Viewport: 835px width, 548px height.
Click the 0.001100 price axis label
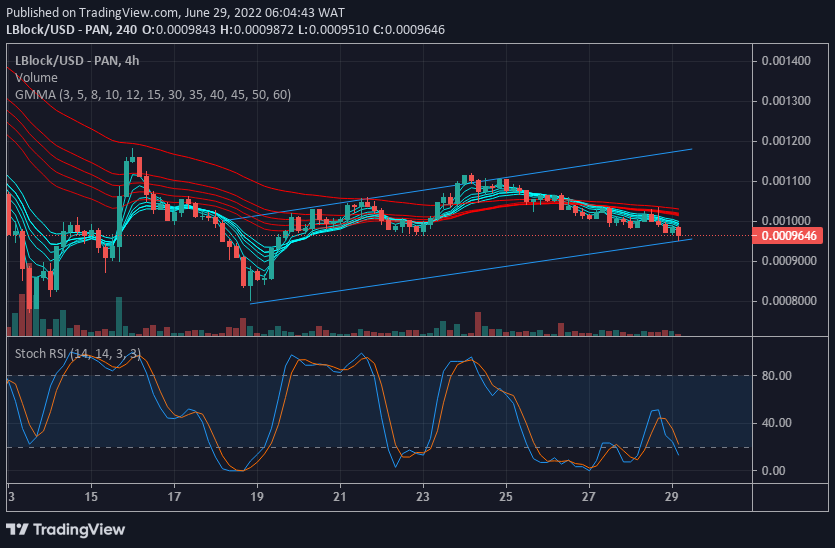tap(786, 181)
